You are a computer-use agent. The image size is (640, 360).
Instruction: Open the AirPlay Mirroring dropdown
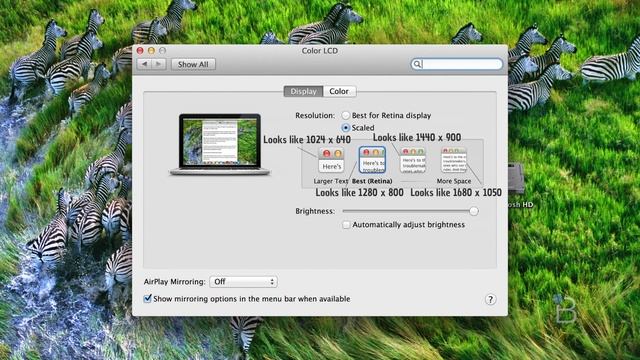(x=244, y=282)
